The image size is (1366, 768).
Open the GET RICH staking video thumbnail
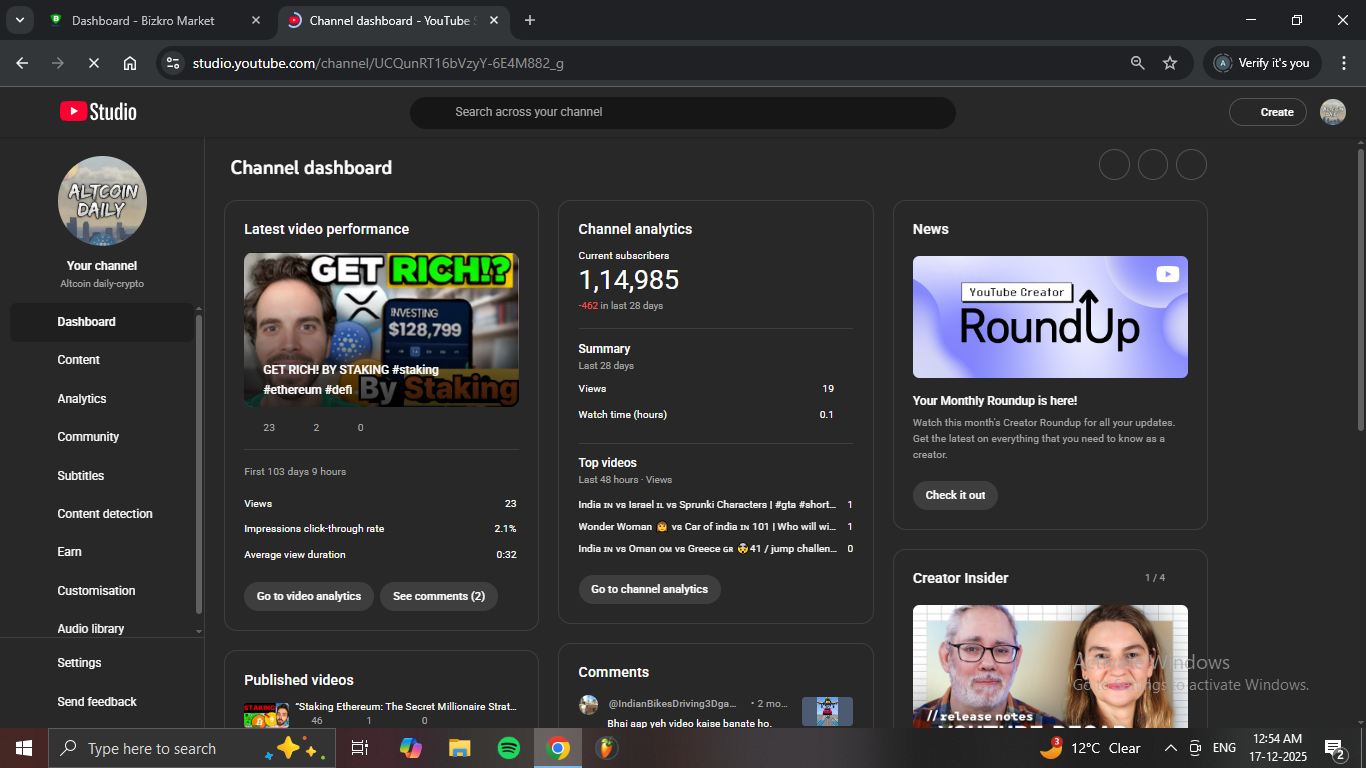tap(381, 330)
